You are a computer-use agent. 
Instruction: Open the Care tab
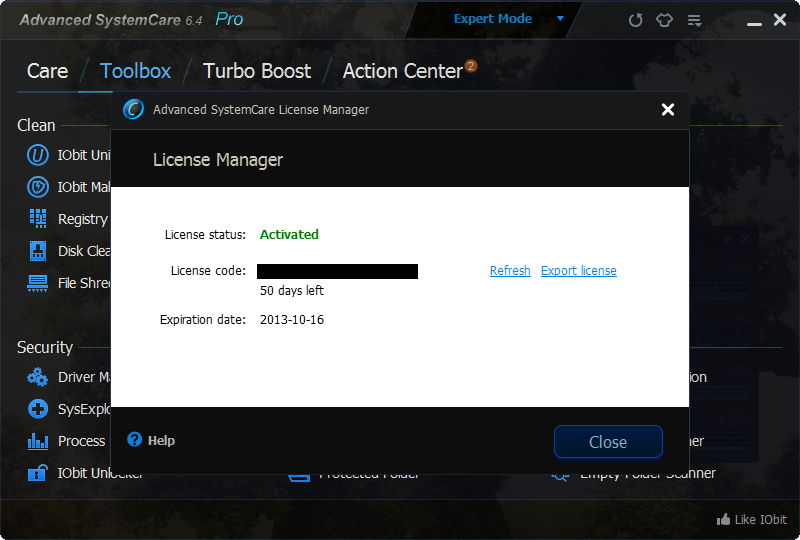47,71
